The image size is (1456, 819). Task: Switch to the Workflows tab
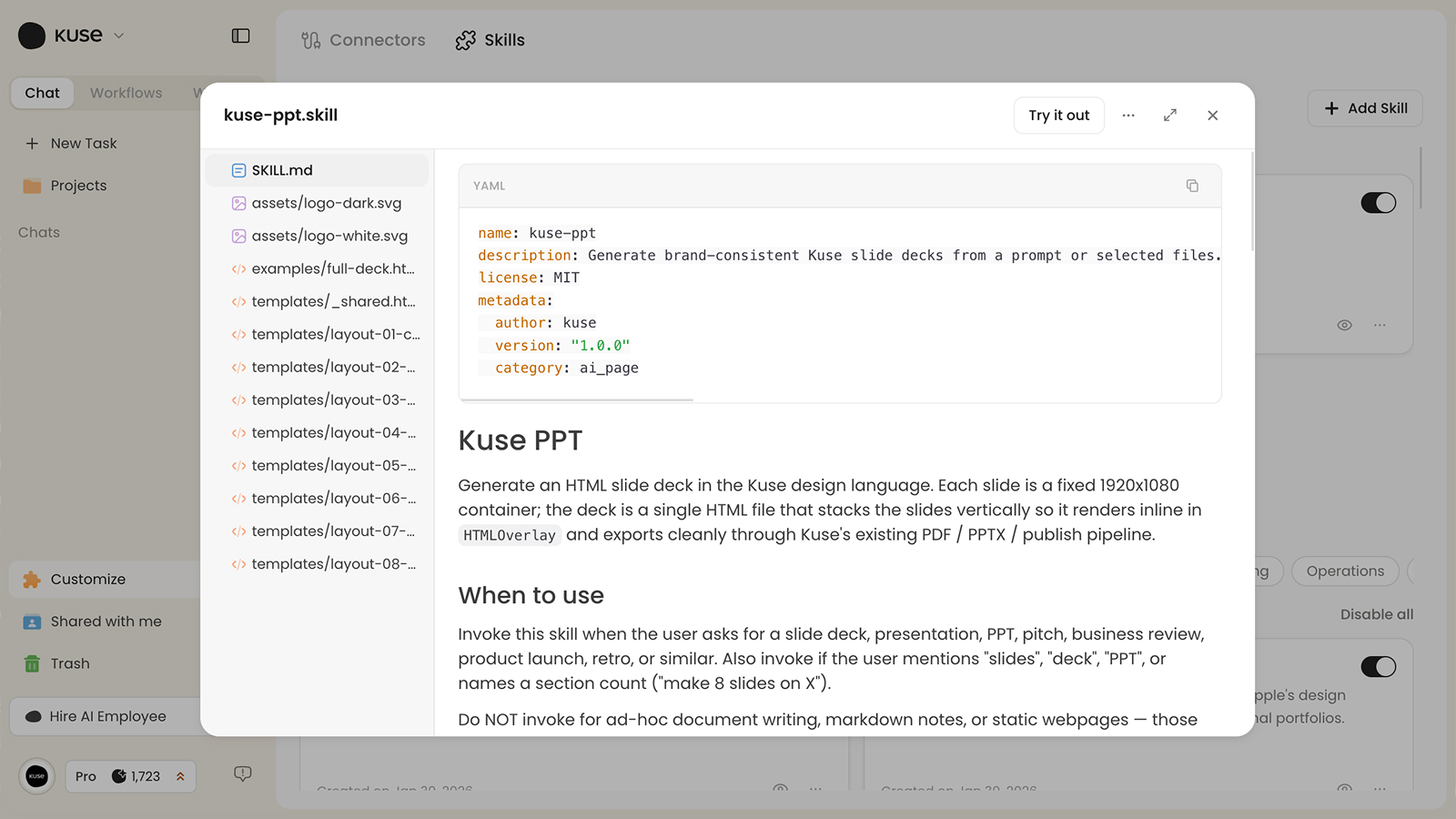tap(126, 93)
